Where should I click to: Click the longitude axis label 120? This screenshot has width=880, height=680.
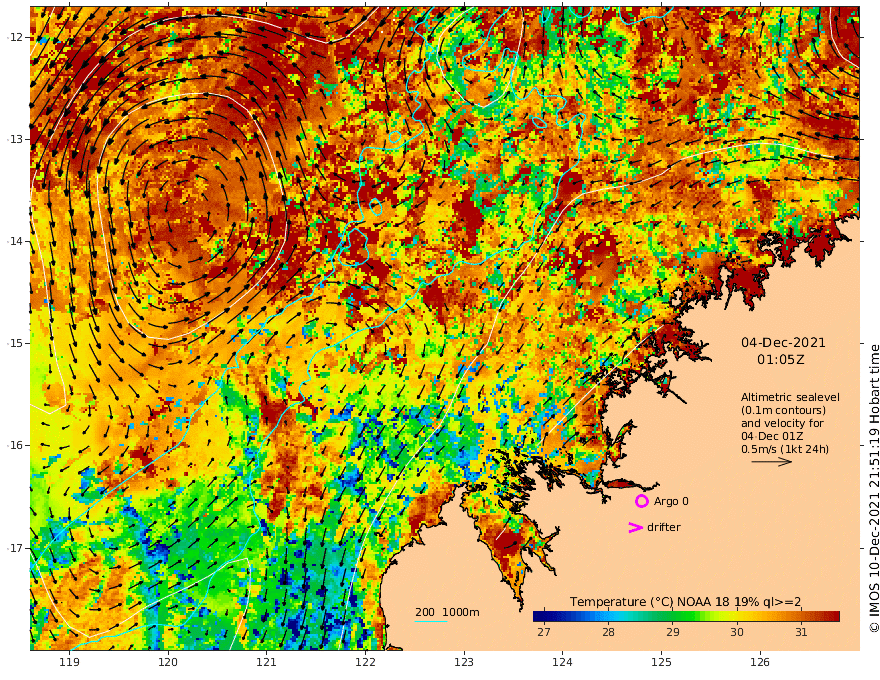168,662
